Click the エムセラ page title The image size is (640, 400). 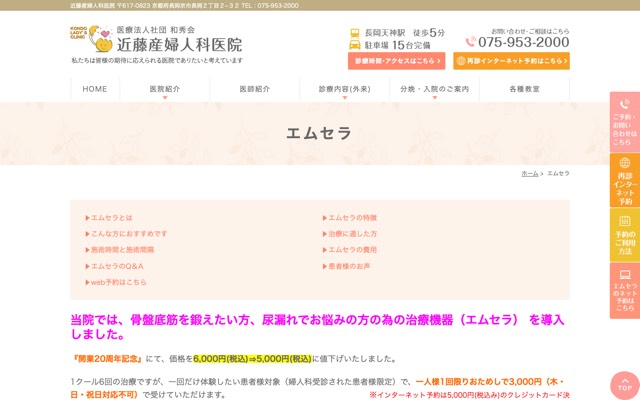click(x=319, y=133)
